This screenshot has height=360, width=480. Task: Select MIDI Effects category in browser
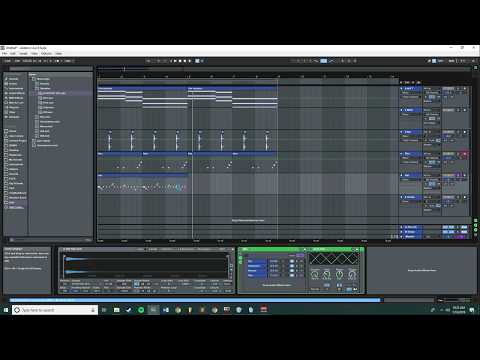coord(15,98)
